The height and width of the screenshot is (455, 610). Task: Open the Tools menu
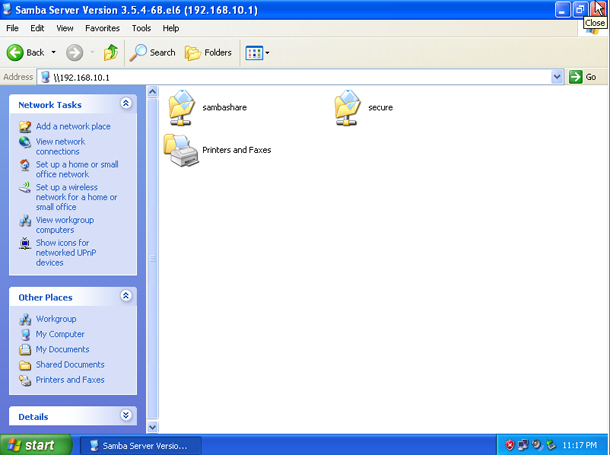[x=141, y=29]
